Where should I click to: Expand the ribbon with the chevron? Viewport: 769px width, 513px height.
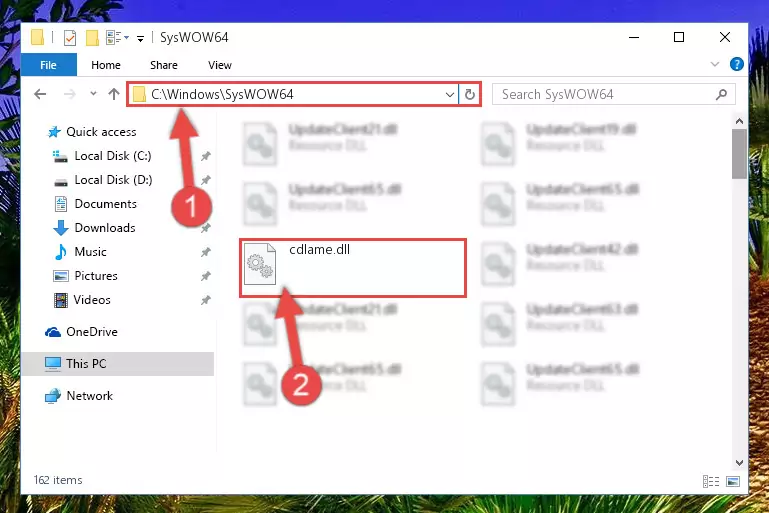[715, 64]
